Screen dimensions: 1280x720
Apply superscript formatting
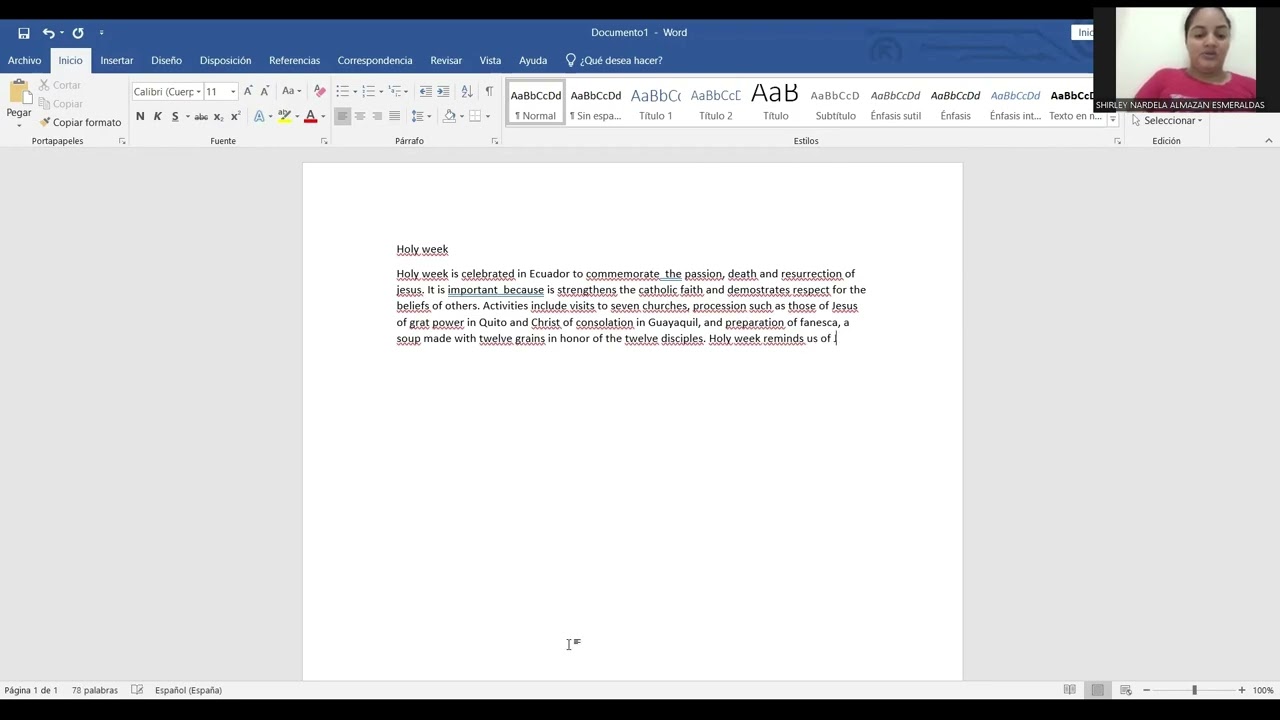(x=236, y=117)
